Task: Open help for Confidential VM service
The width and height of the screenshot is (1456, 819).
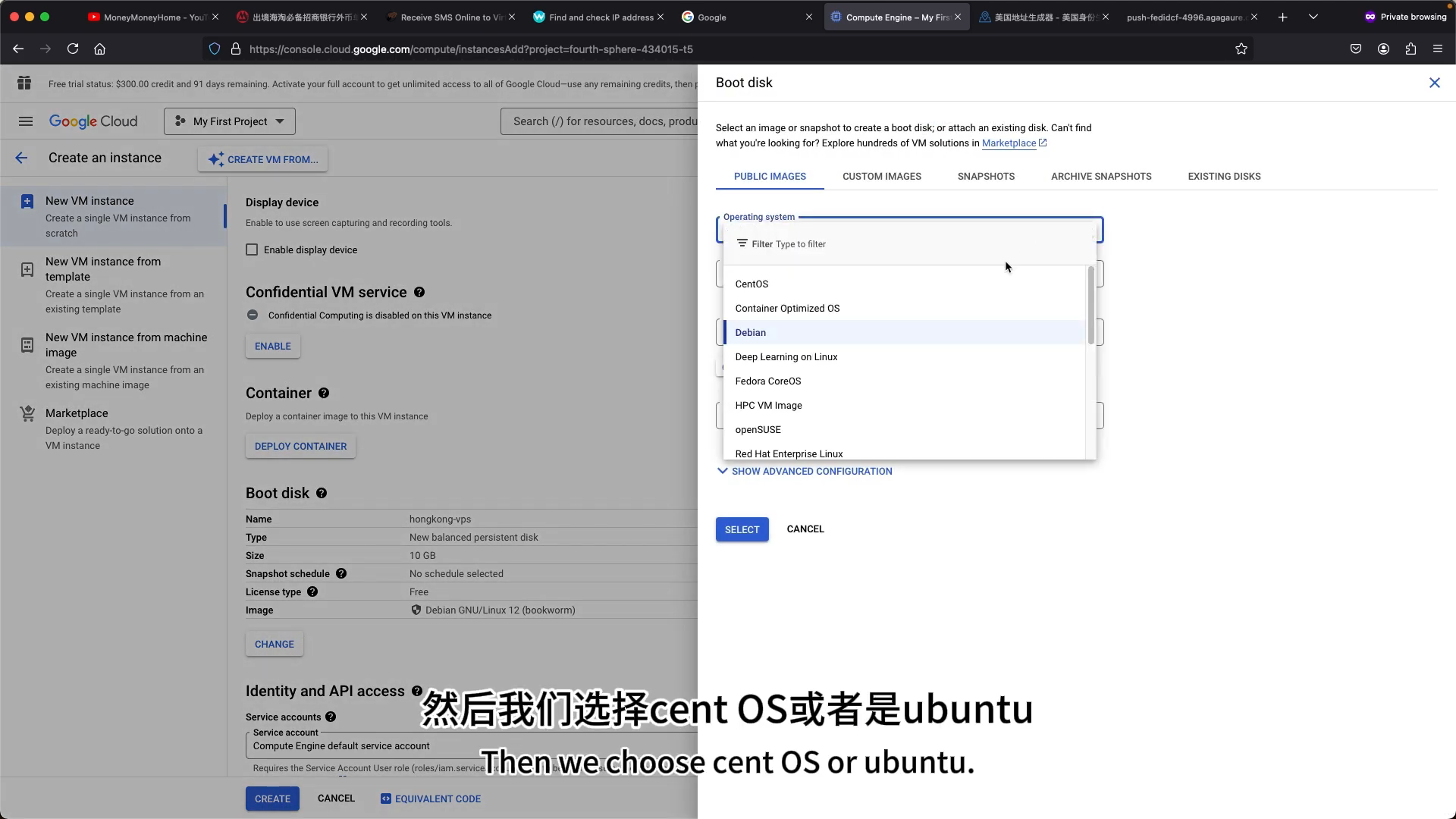Action: (x=419, y=292)
